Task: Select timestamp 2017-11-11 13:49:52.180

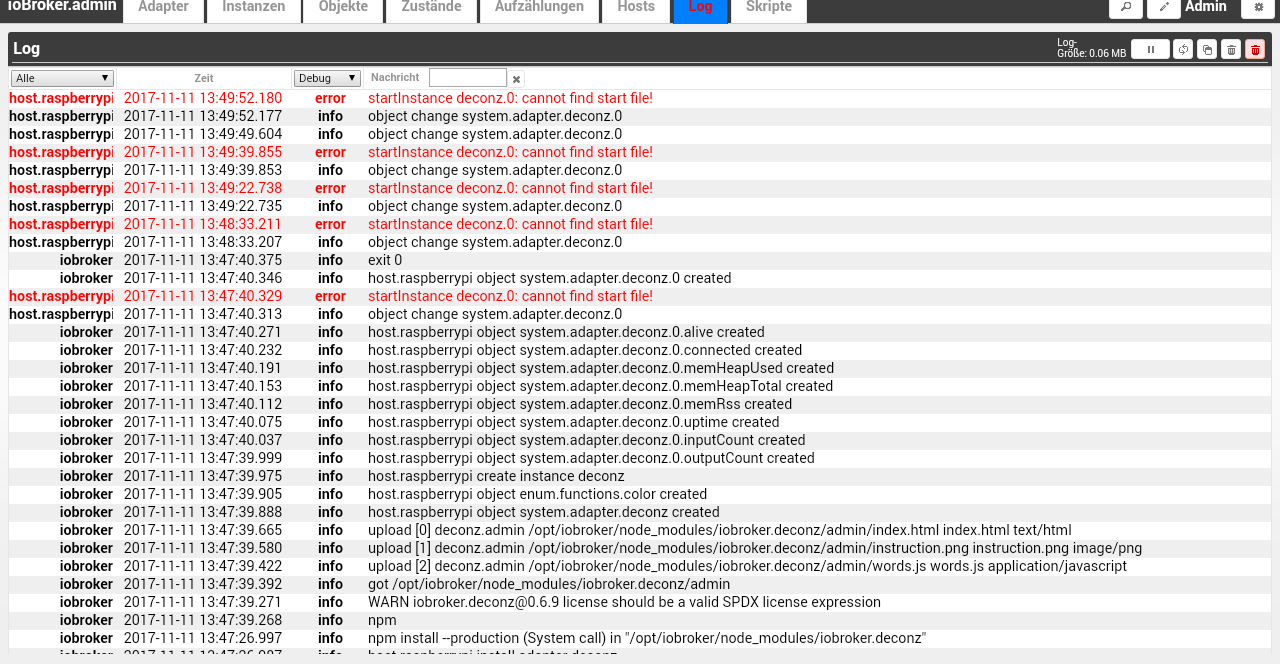Action: click(x=203, y=98)
